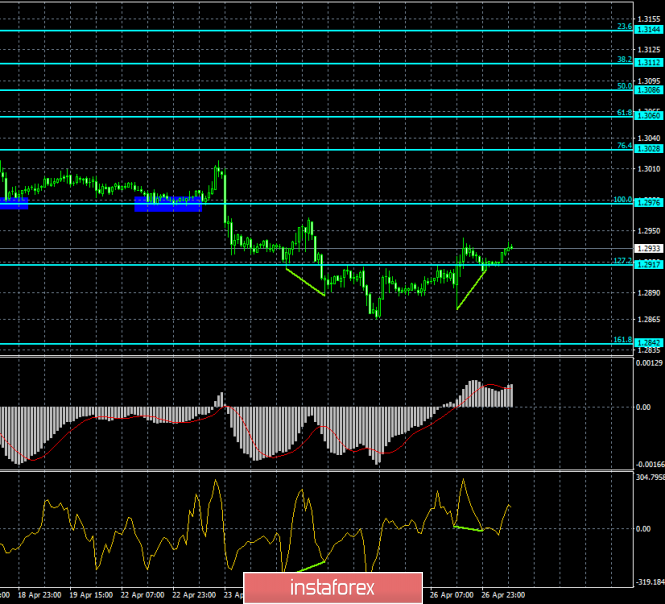Click the 1.3040 price scale value
665x604 pixels.
pyautogui.click(x=649, y=138)
